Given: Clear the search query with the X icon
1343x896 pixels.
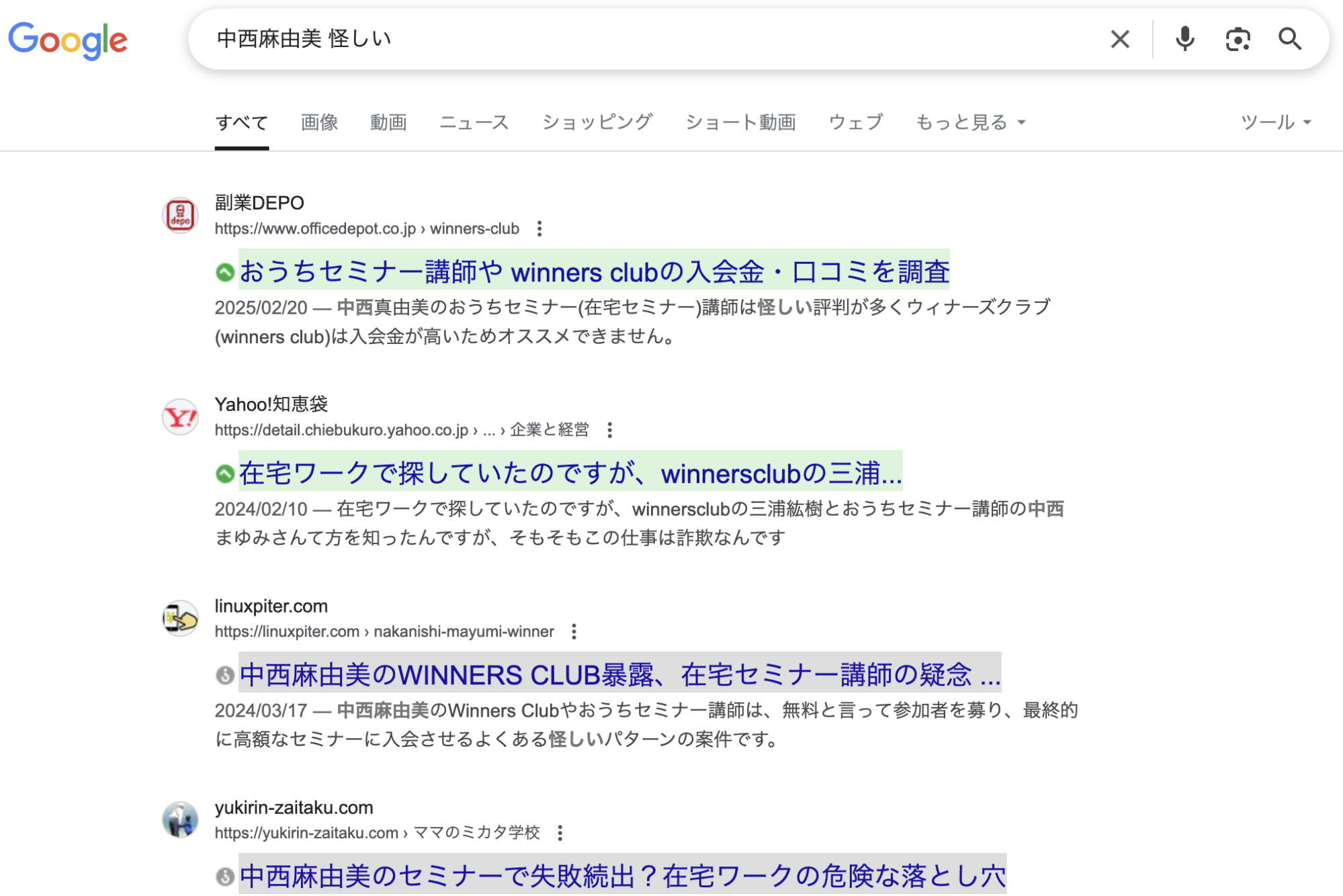Looking at the screenshot, I should coord(1120,39).
